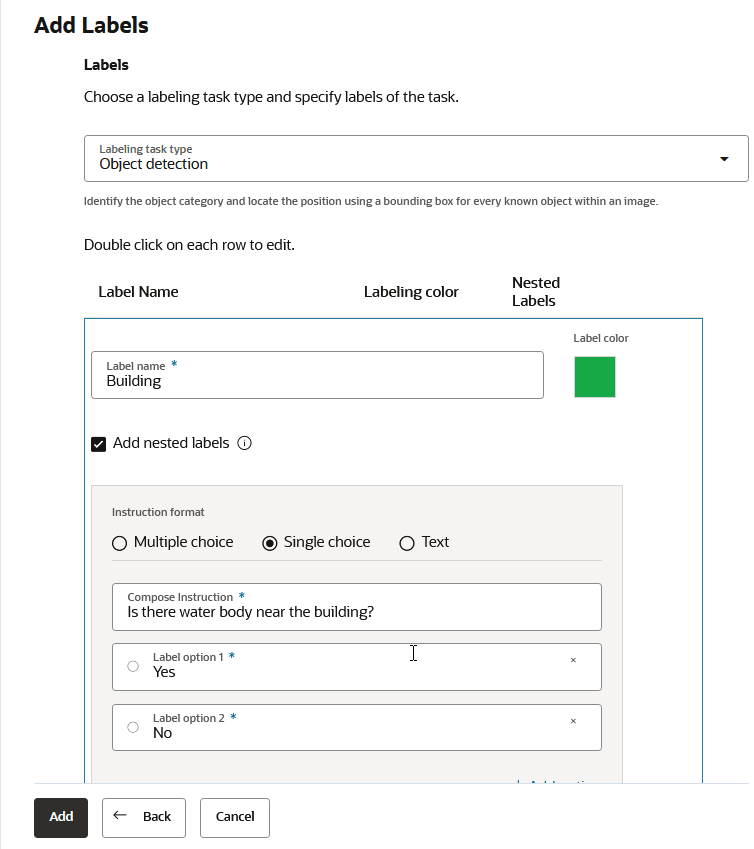Go back using the Back button
Screen dimensions: 754x849
[143, 818]
